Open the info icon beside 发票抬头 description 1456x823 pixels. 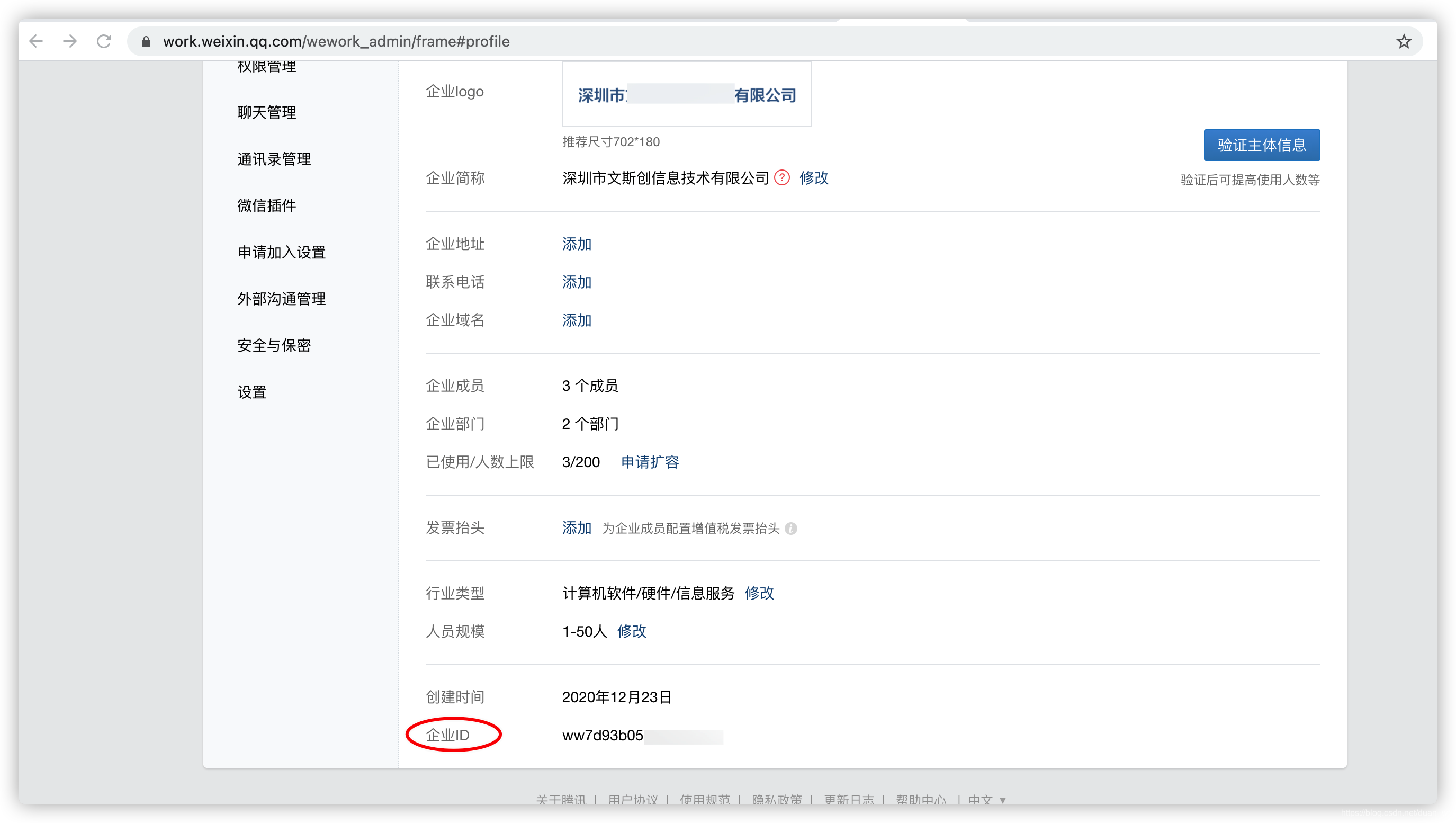tap(792, 528)
